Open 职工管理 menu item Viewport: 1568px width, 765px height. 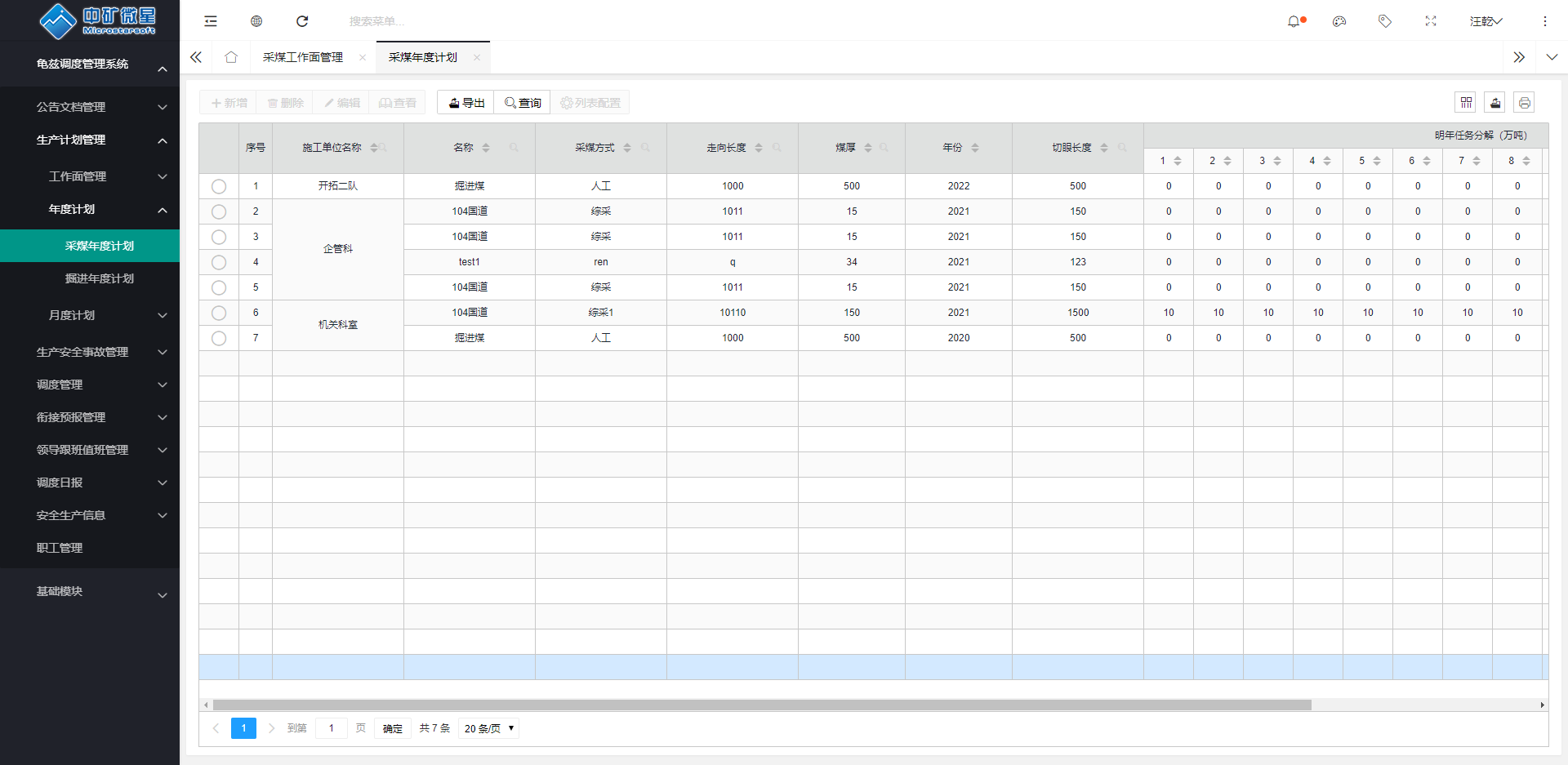90,548
